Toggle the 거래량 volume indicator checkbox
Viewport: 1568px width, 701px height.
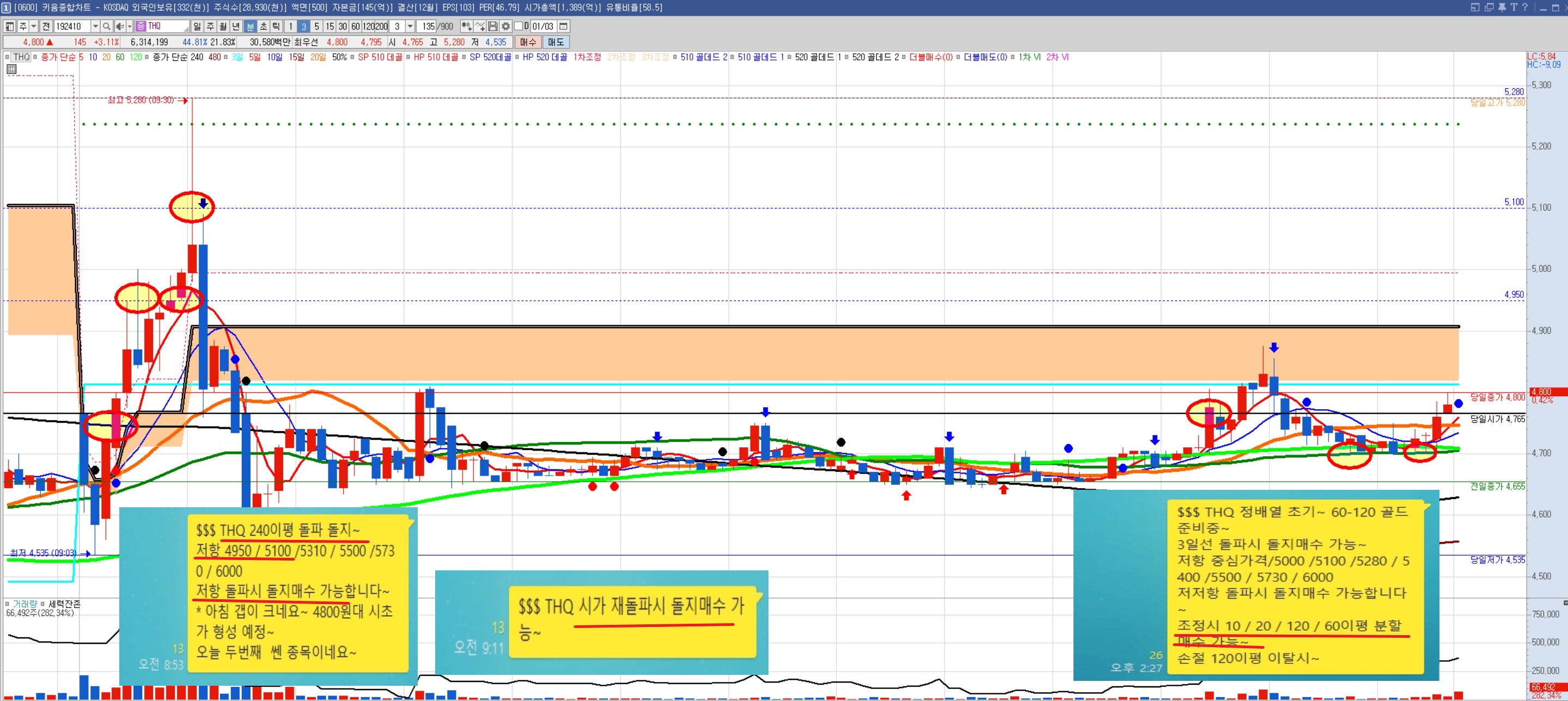pyautogui.click(x=7, y=604)
